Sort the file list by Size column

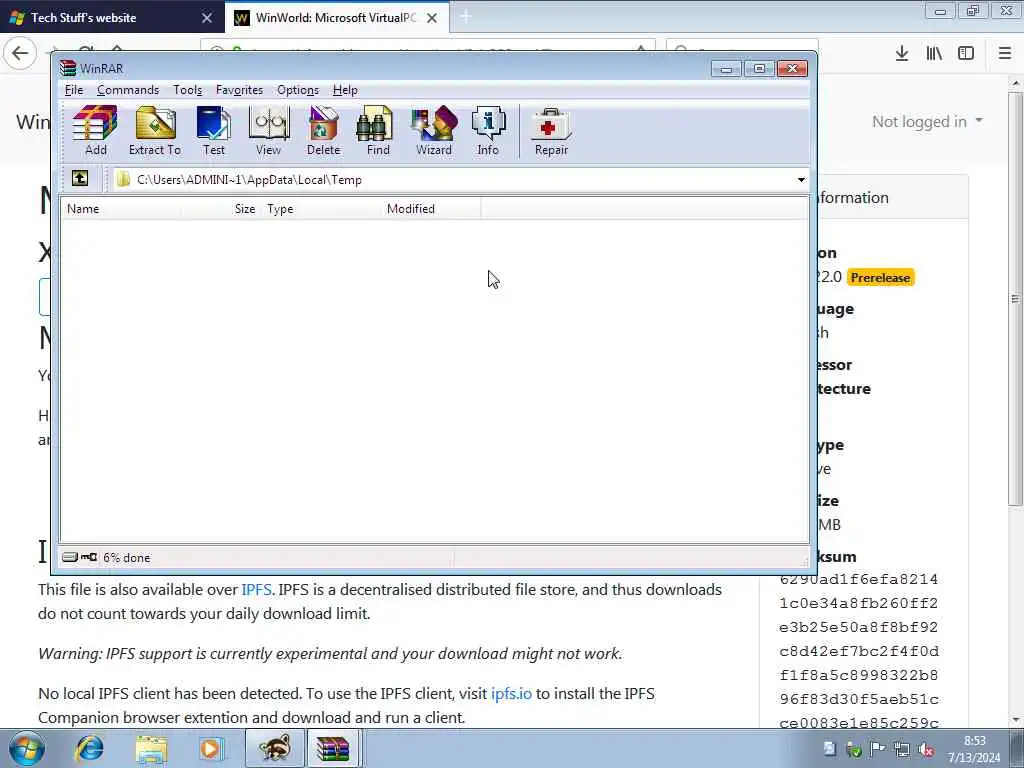[x=221, y=209]
